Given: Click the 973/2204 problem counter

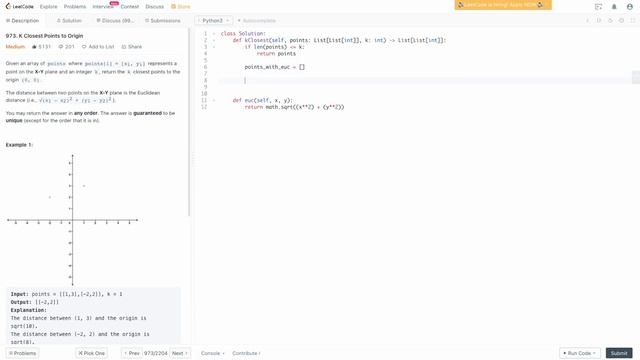Looking at the screenshot, I should pyautogui.click(x=156, y=353).
